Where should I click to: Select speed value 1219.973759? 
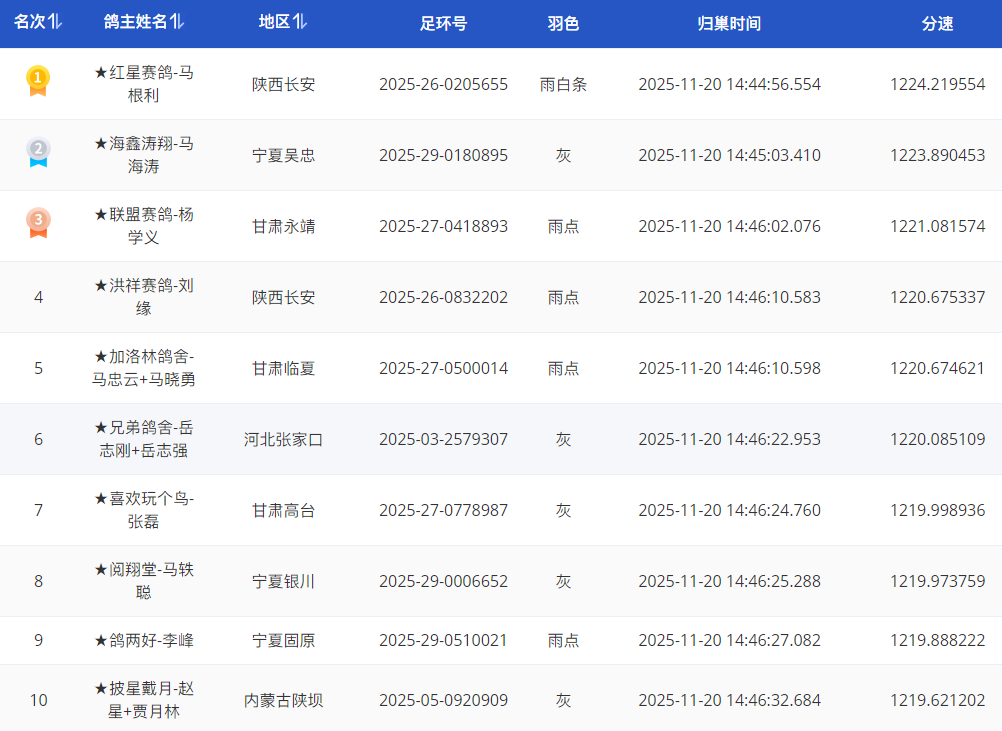coord(937,581)
